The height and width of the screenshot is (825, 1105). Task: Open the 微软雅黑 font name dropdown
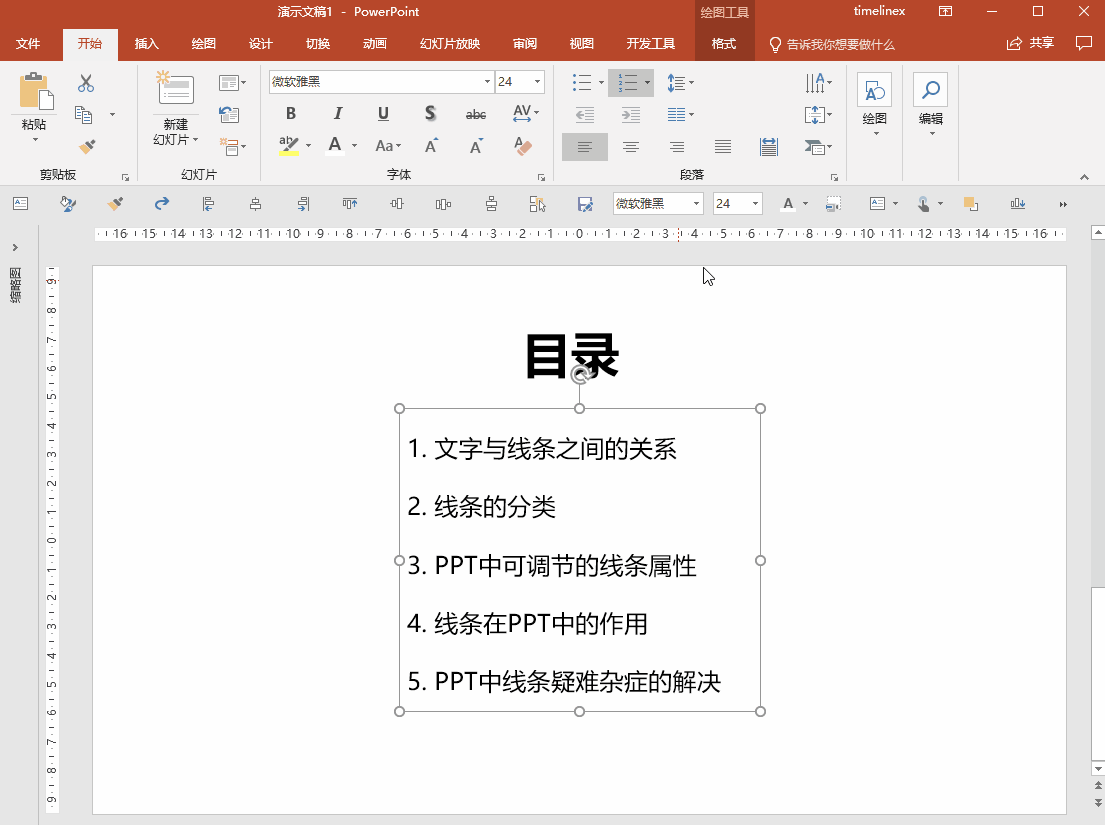pos(486,82)
